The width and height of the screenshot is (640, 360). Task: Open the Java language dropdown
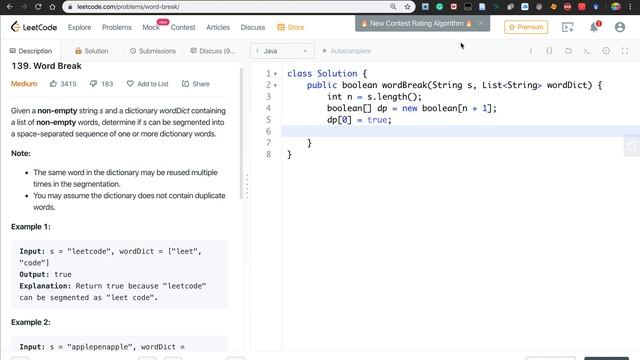[x=282, y=51]
